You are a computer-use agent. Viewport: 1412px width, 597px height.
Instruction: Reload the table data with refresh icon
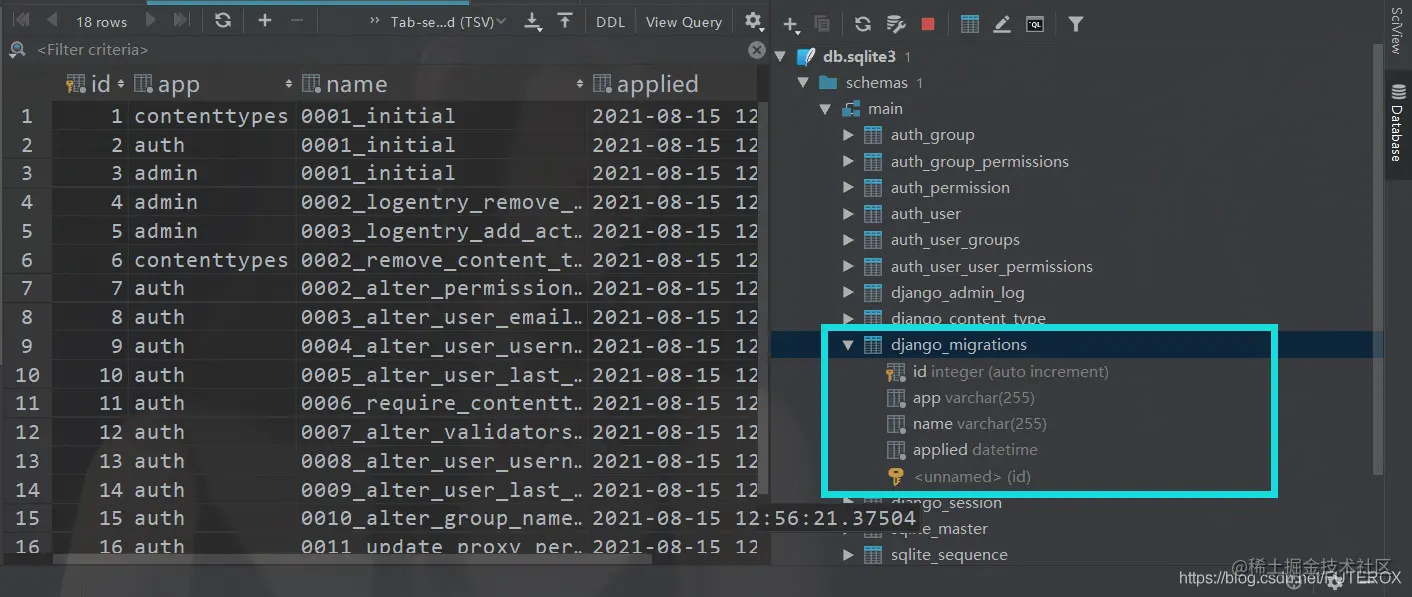223,21
